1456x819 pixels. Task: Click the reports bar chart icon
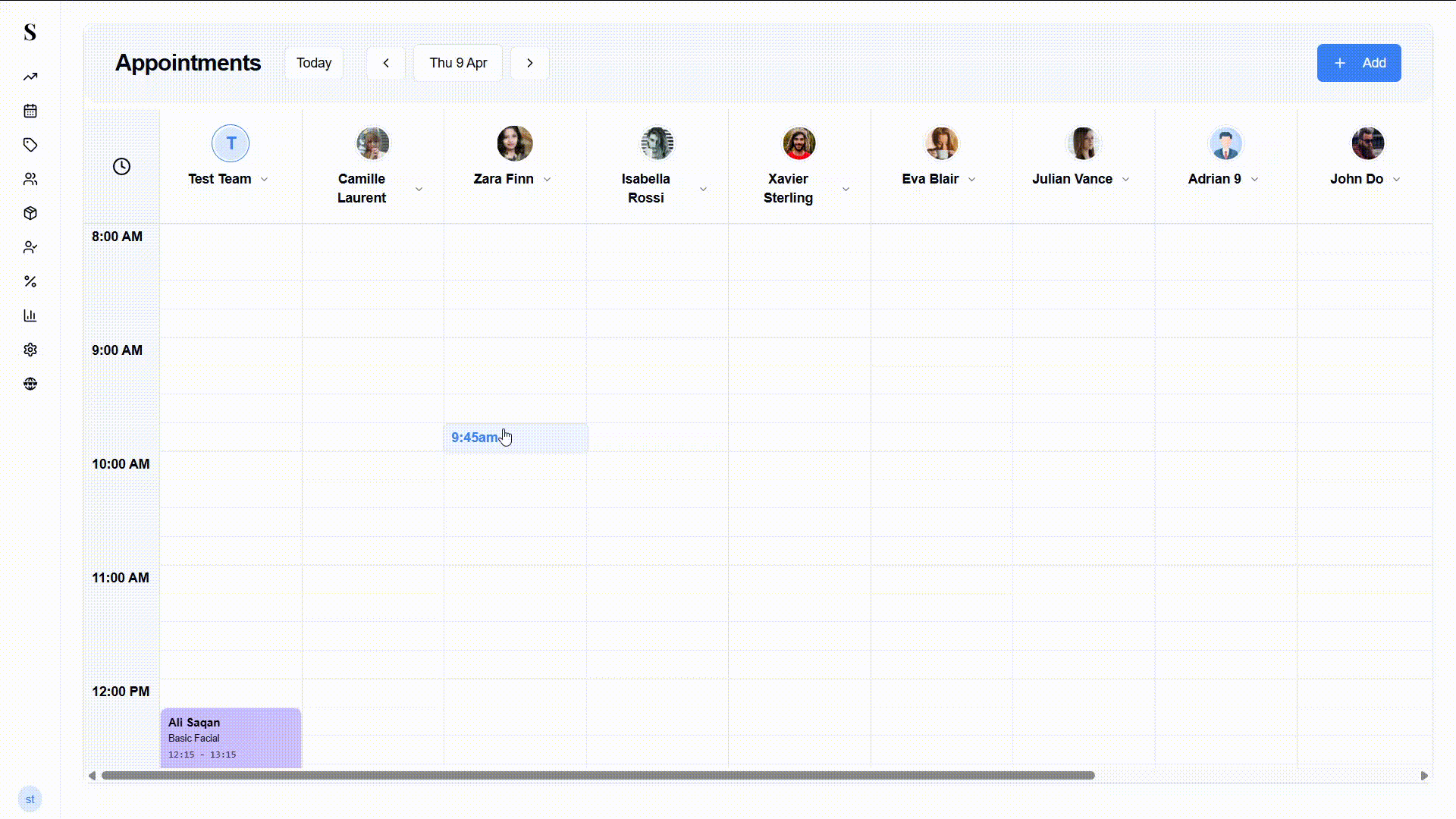30,315
